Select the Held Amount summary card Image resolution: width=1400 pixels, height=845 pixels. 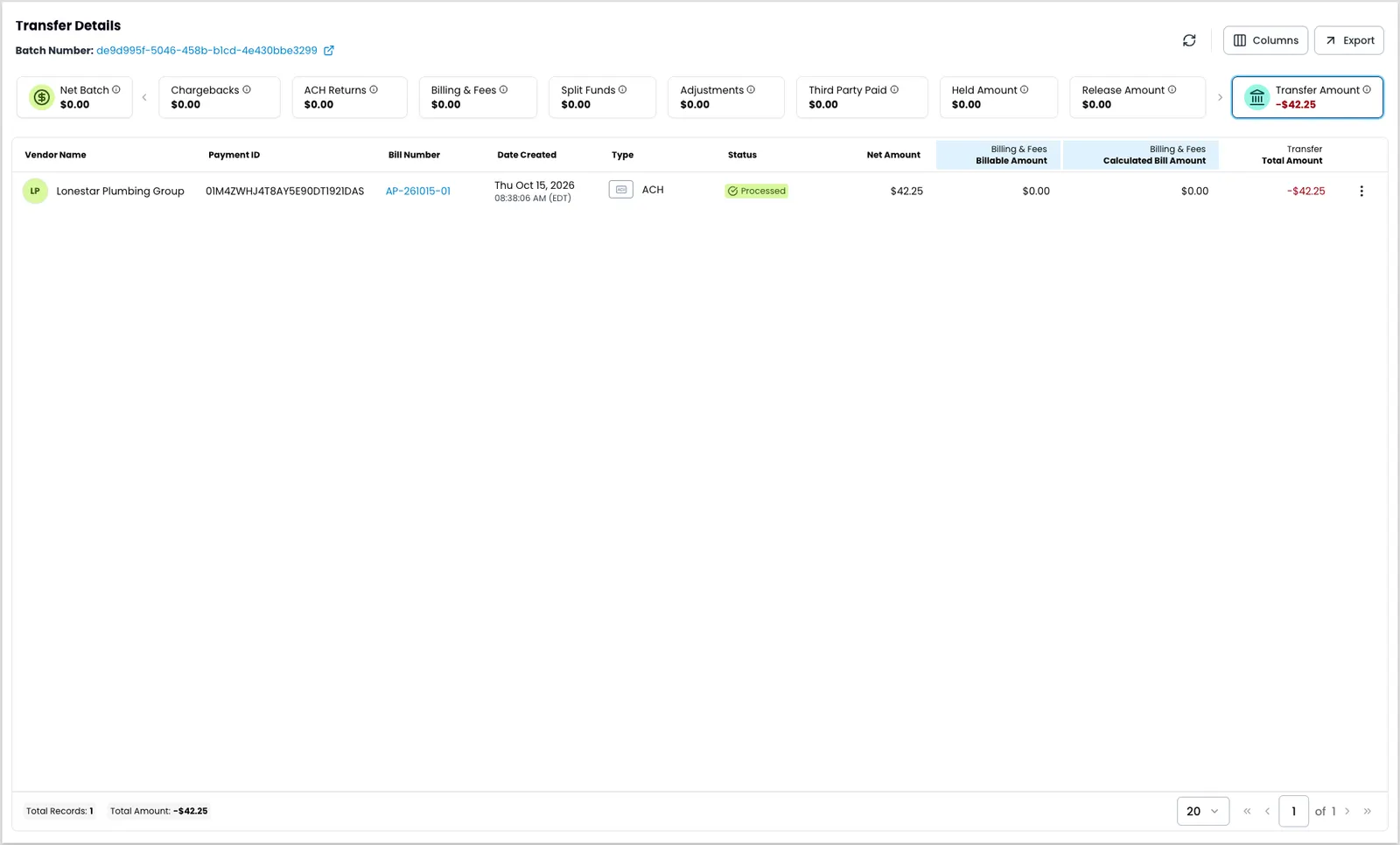click(x=999, y=97)
